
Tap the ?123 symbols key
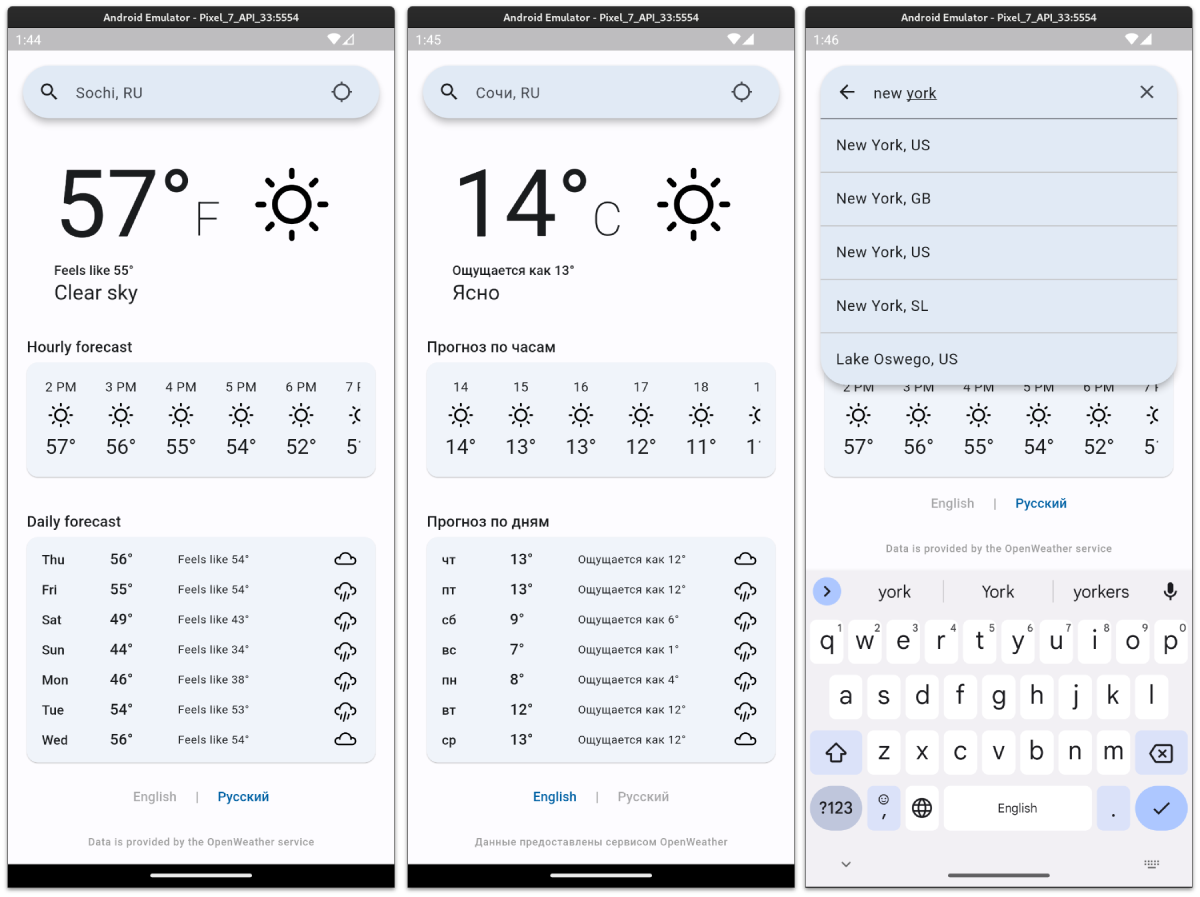[836, 808]
